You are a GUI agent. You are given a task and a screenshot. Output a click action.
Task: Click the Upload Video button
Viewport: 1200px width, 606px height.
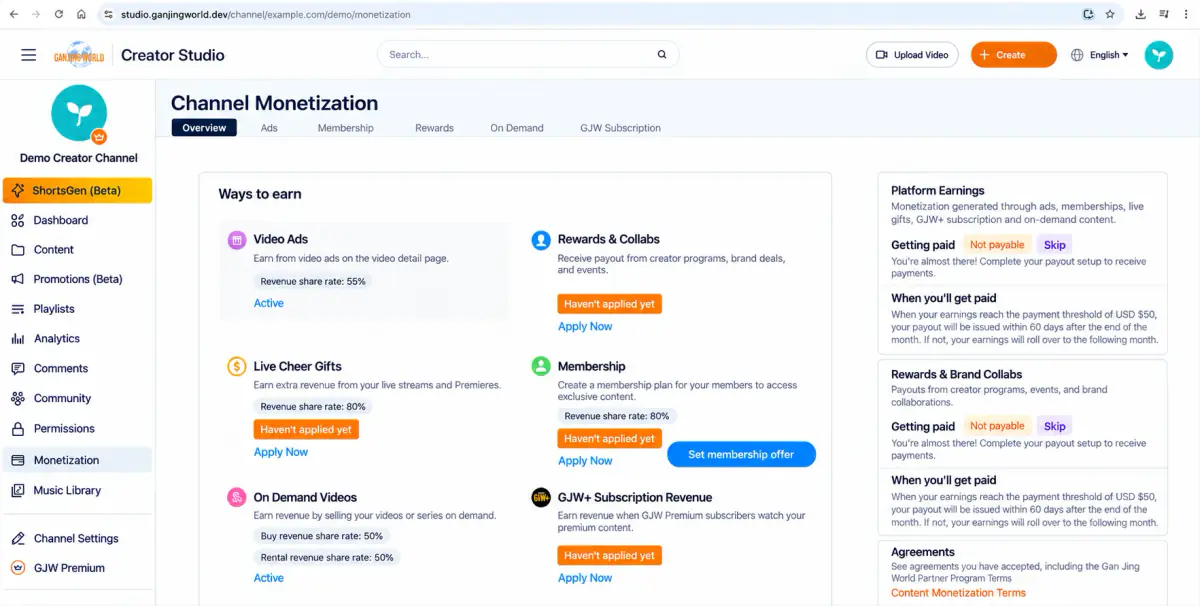pyautogui.click(x=912, y=55)
